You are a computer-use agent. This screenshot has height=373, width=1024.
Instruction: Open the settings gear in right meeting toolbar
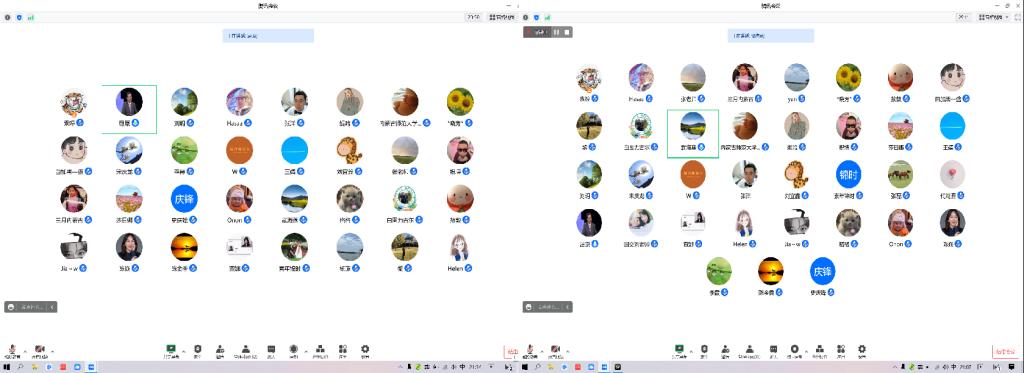pos(862,349)
